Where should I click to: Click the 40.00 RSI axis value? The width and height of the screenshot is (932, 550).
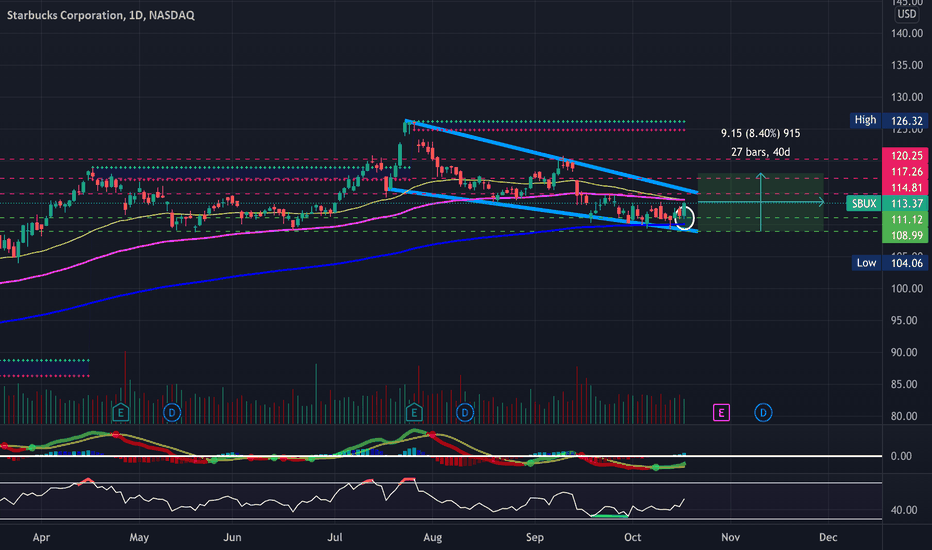(903, 510)
